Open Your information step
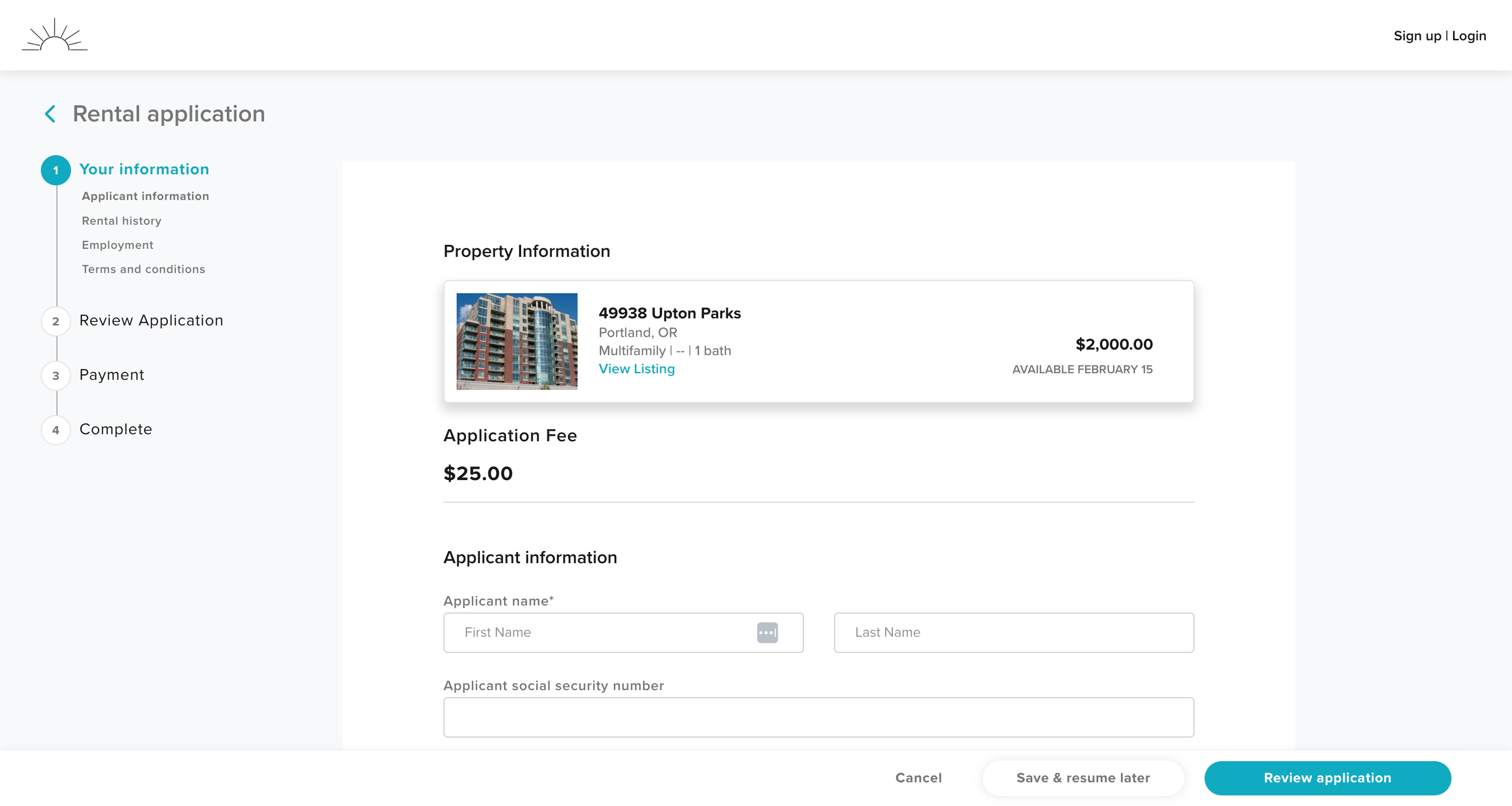Image resolution: width=1512 pixels, height=806 pixels. (144, 169)
